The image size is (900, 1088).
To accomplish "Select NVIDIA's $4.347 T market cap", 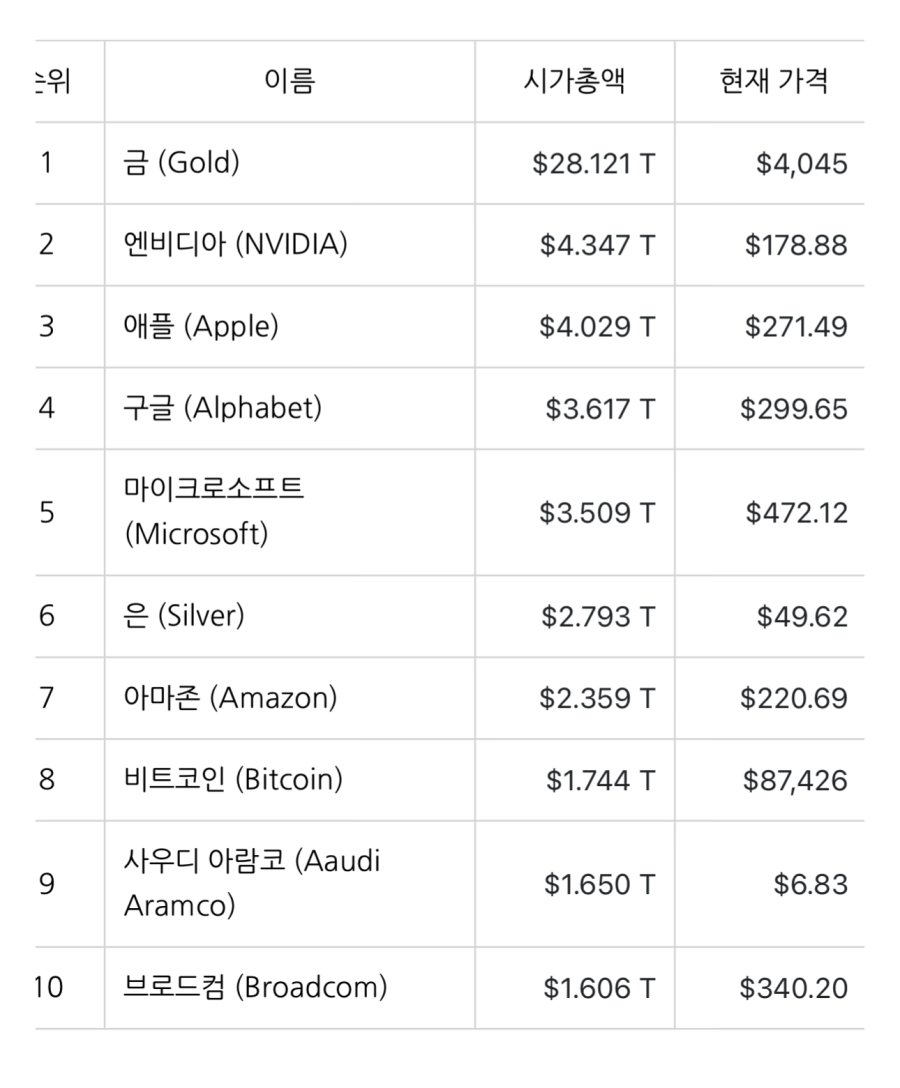I will point(597,245).
